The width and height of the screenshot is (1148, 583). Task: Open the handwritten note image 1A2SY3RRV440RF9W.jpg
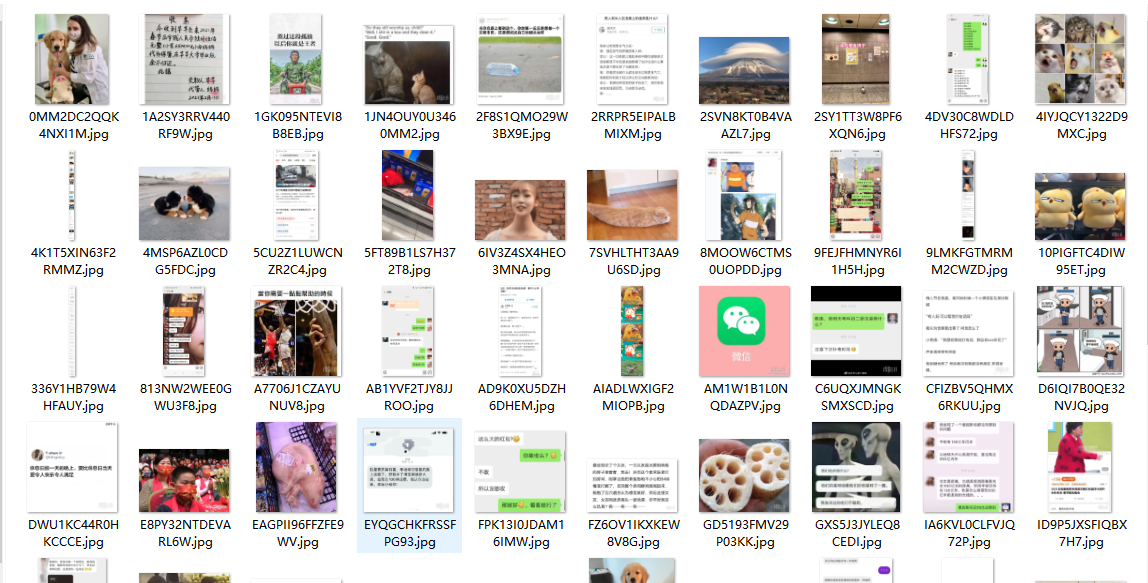[x=184, y=59]
